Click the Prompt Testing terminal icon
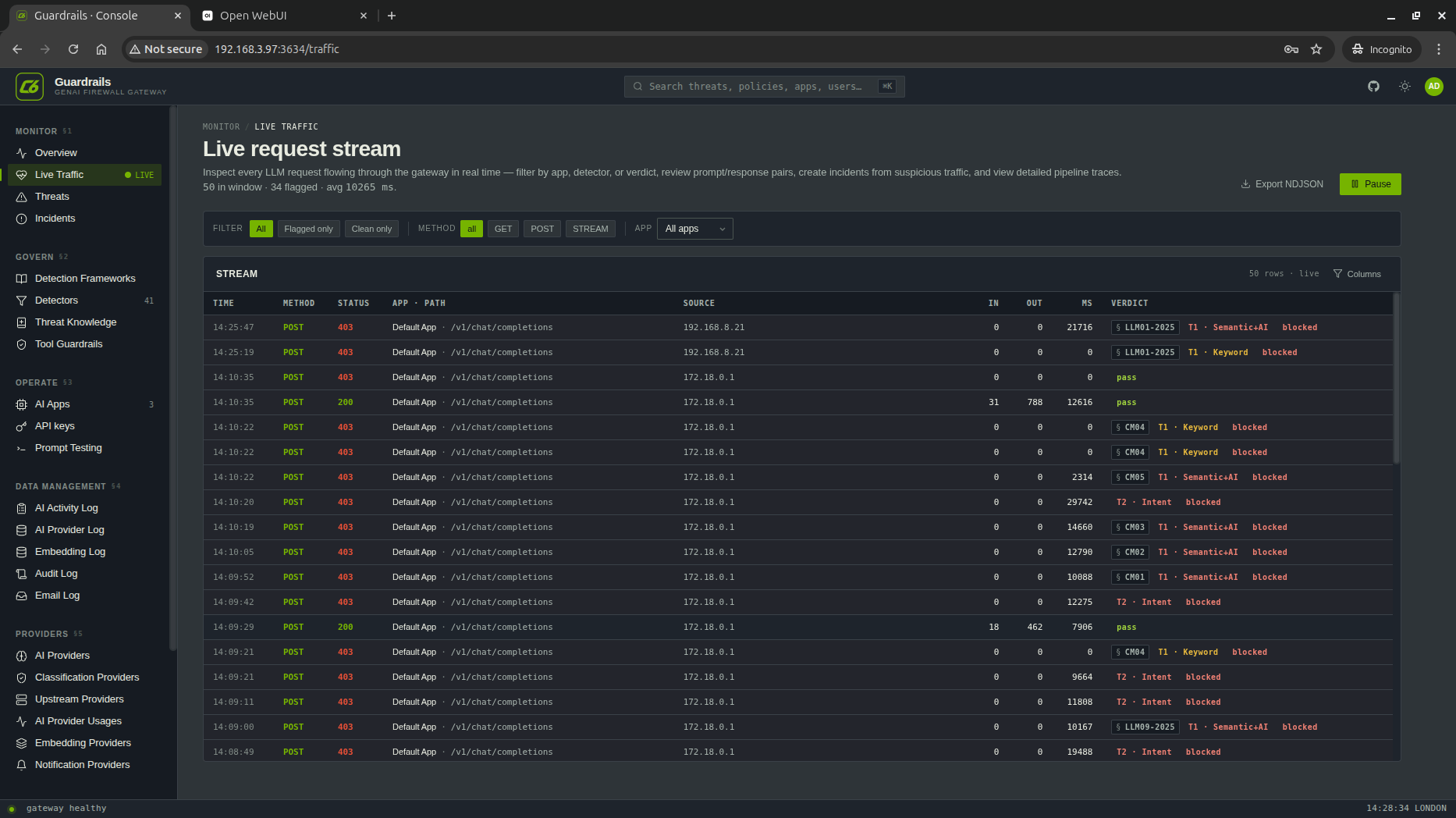1456x818 pixels. [x=22, y=448]
